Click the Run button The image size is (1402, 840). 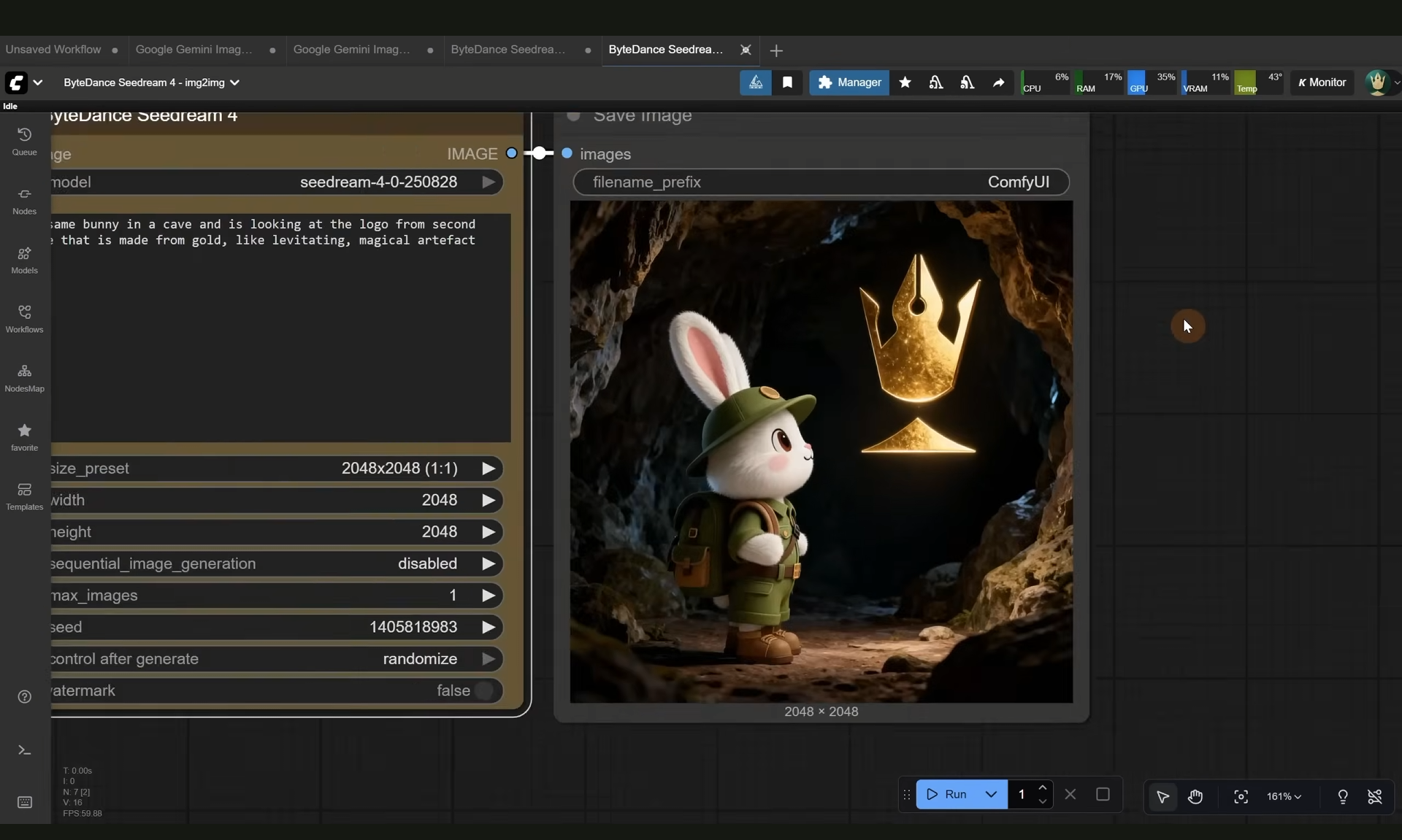(947, 794)
